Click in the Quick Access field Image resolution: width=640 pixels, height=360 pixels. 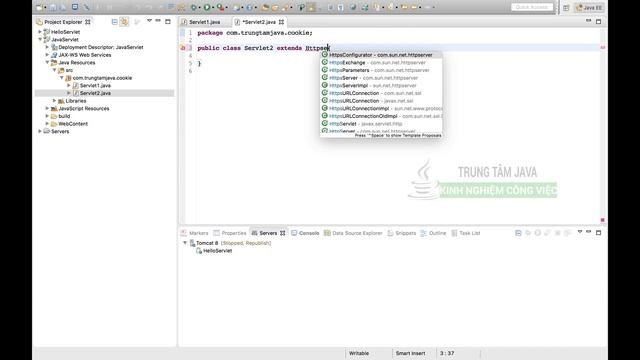pyautogui.click(x=532, y=7)
